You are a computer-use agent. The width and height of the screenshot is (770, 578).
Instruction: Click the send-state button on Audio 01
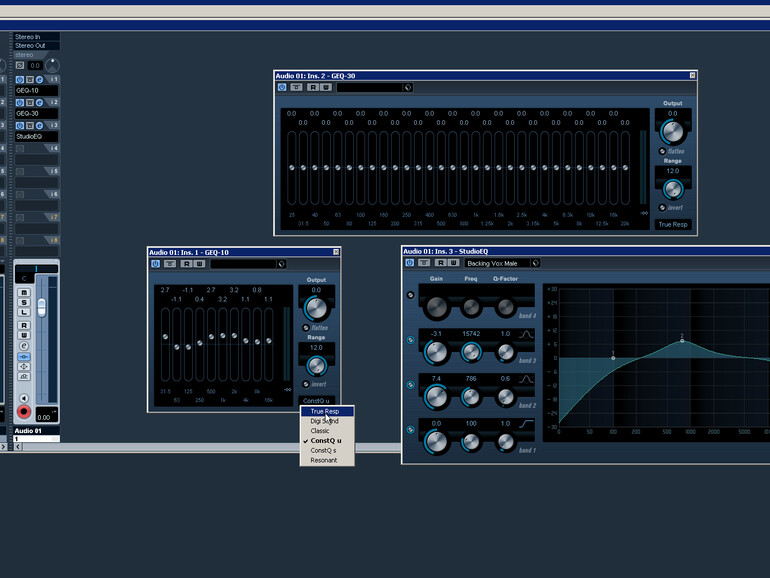(x=24, y=377)
